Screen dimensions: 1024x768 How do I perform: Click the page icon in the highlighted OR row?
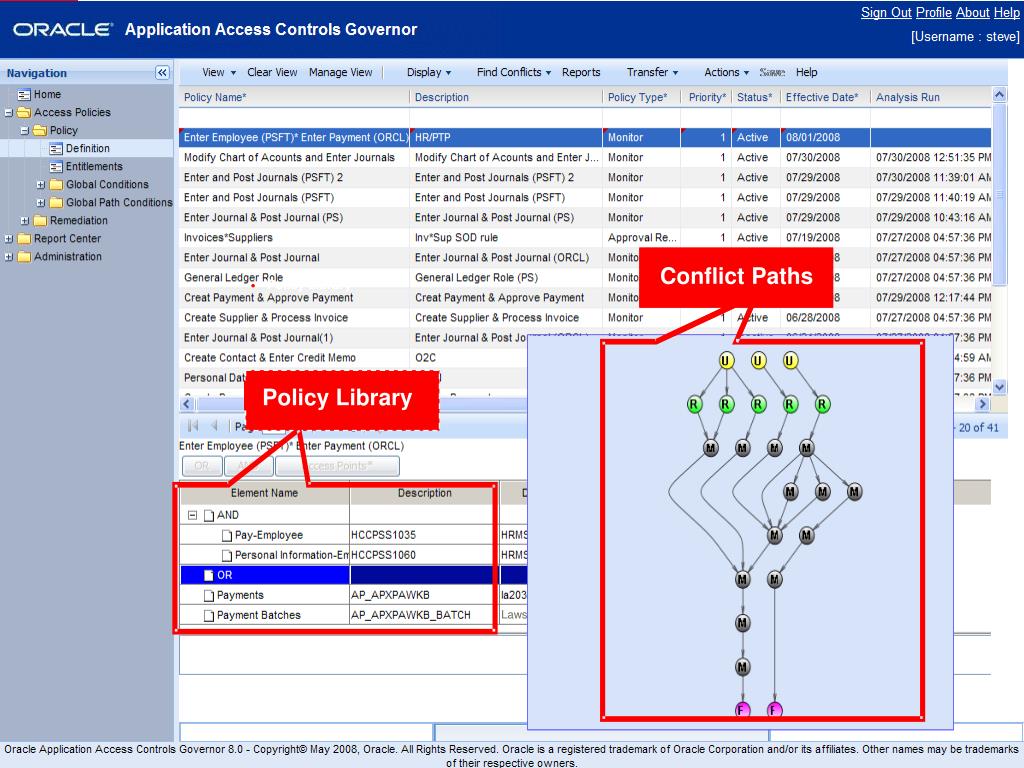click(209, 575)
